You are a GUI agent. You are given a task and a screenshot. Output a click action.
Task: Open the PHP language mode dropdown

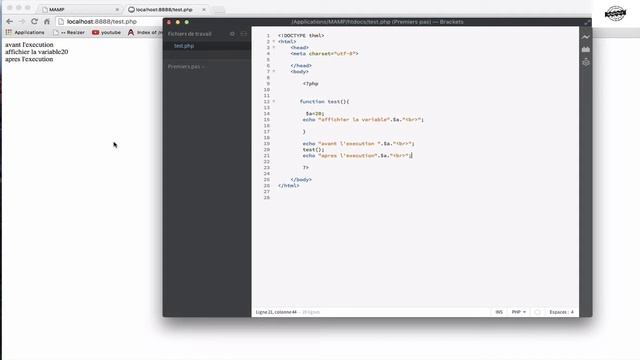[x=519, y=312]
